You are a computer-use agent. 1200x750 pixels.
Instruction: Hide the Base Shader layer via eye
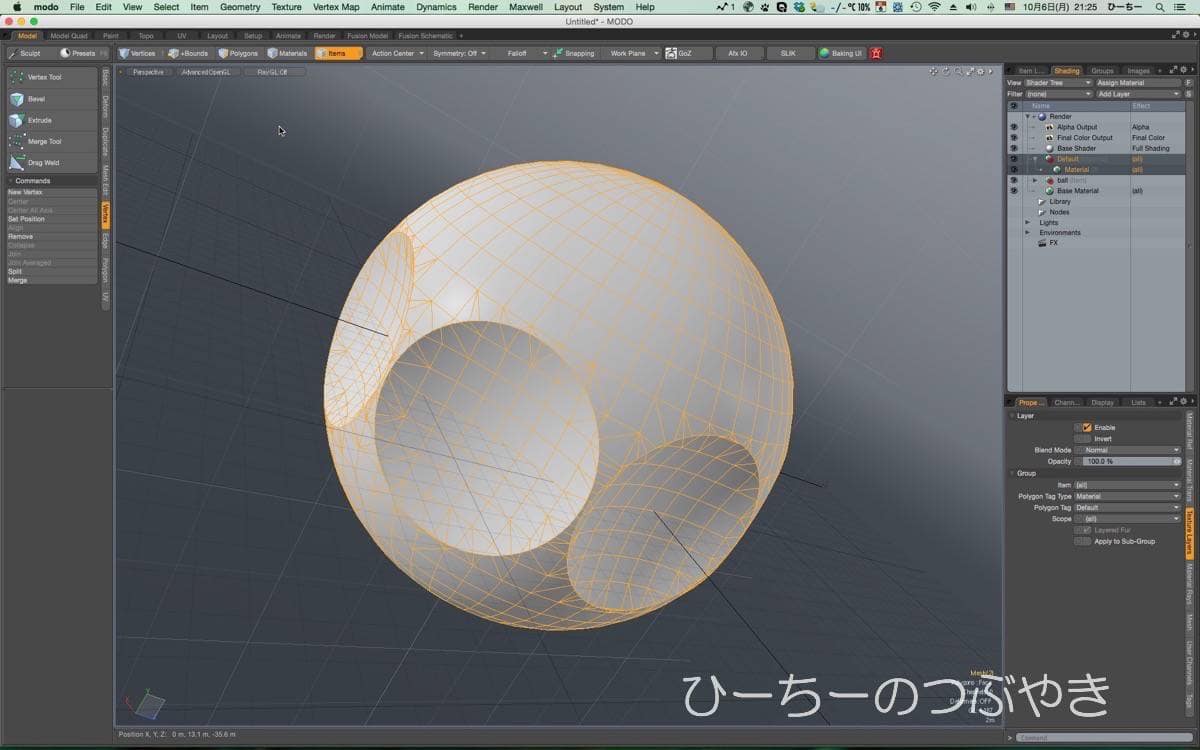coord(1013,148)
